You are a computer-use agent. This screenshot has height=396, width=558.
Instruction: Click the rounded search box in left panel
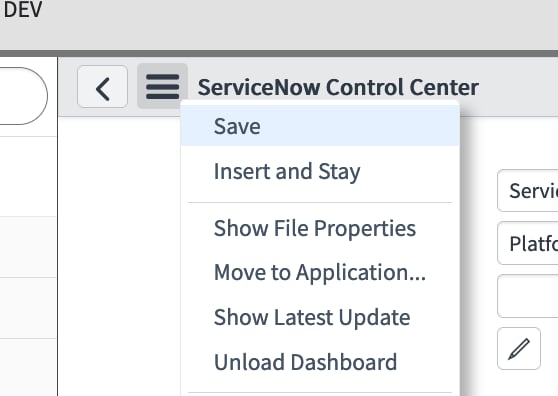pos(23,96)
